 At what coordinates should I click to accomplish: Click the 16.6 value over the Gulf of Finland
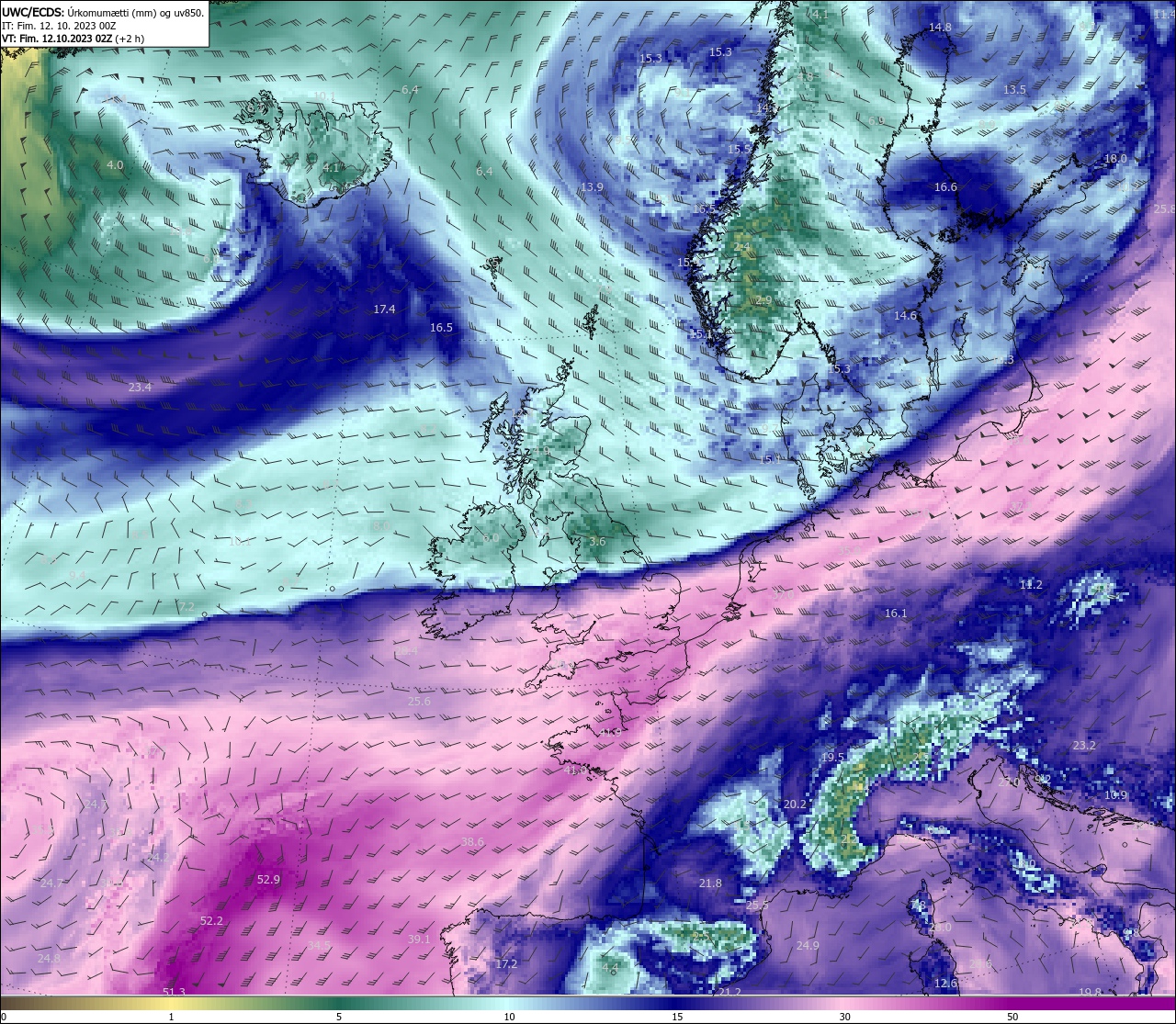pyautogui.click(x=945, y=187)
